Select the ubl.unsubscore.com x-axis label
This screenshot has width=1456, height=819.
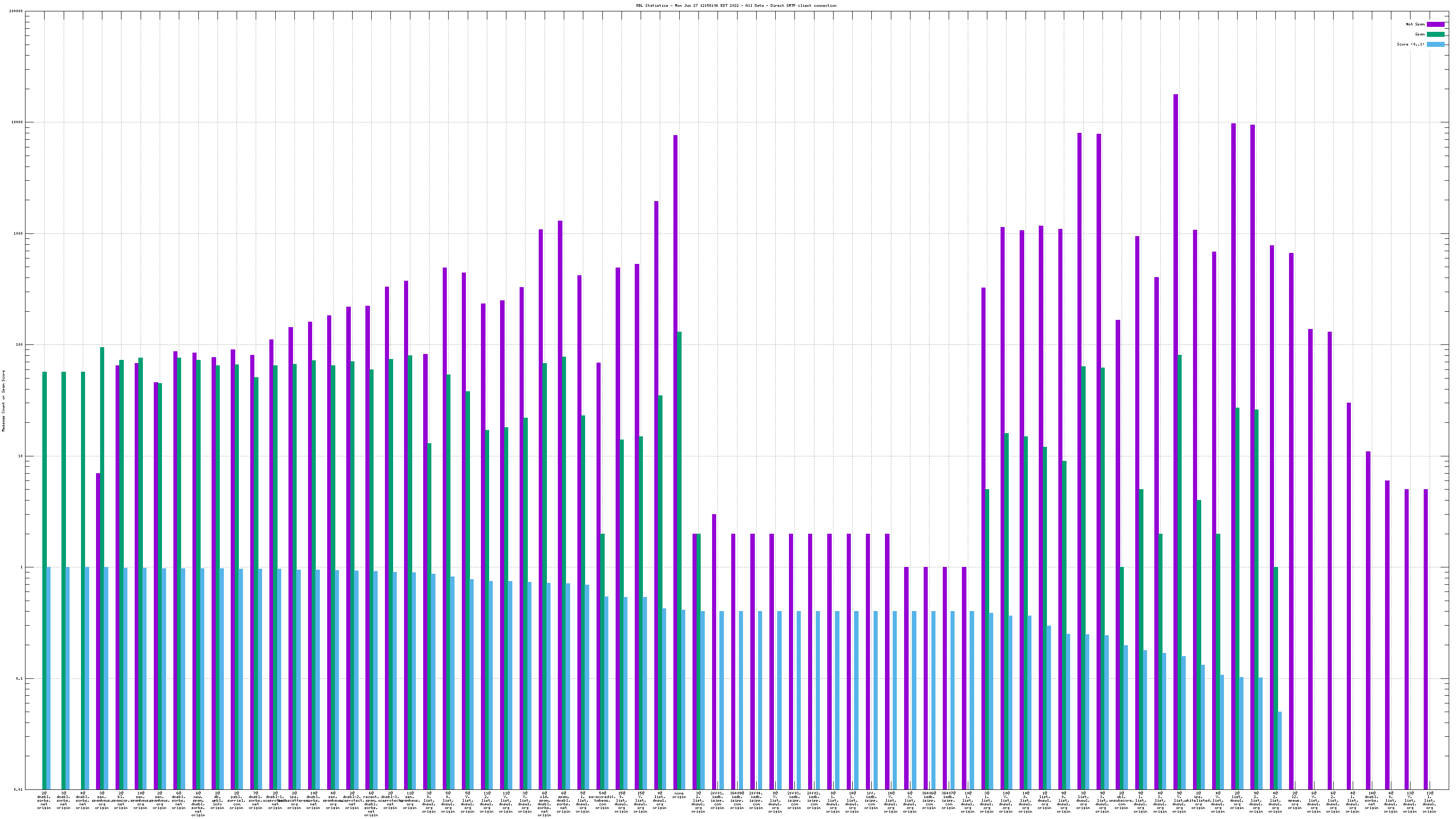(1122, 800)
